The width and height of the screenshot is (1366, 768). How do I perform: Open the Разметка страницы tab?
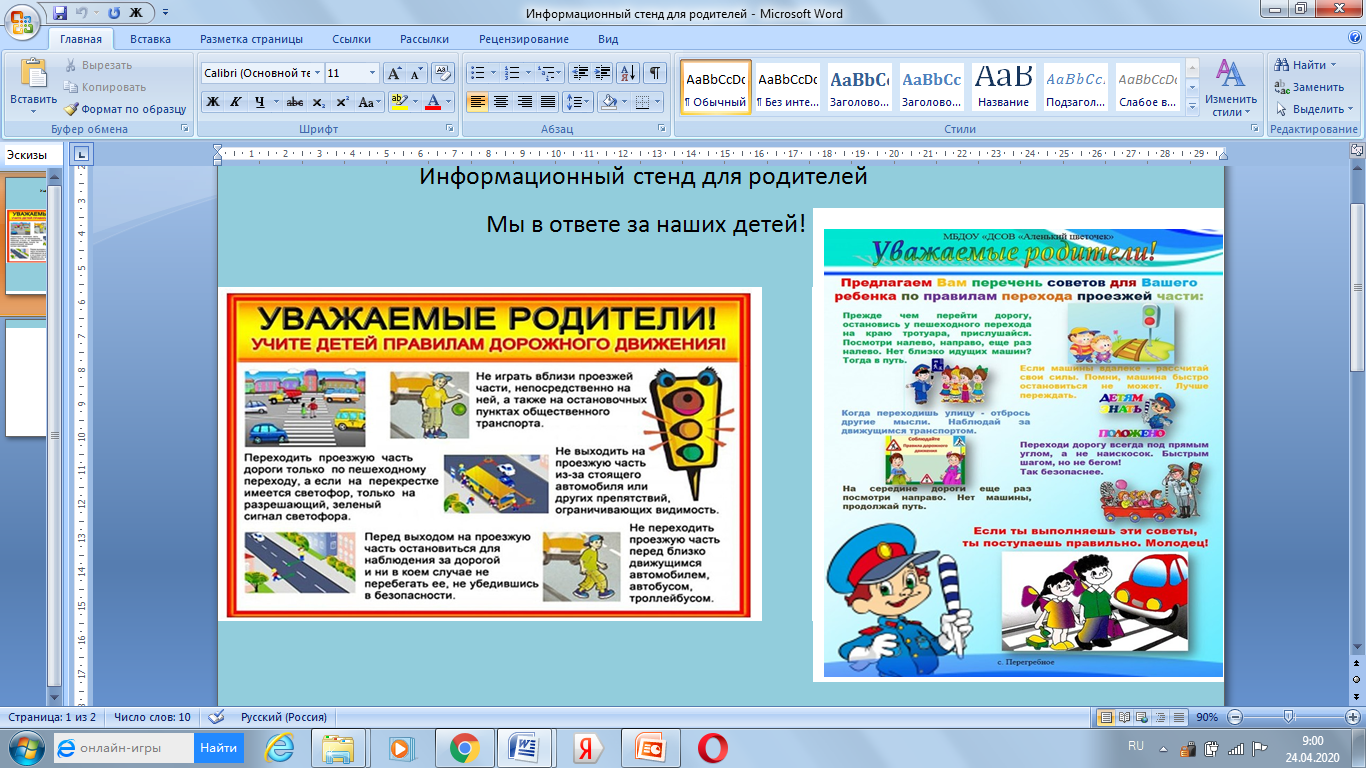click(x=251, y=39)
